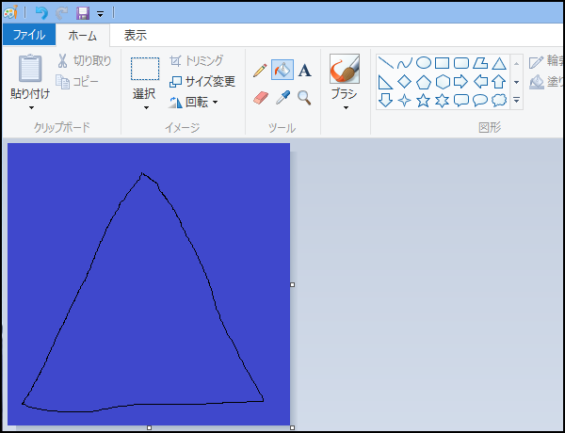Choose the Oval callout shape
The image size is (565, 433).
coord(480,100)
